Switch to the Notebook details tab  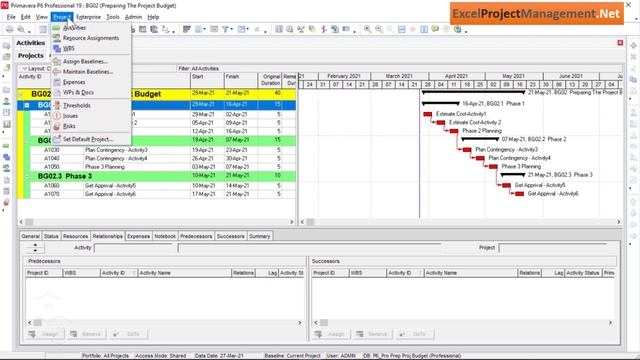tap(165, 236)
